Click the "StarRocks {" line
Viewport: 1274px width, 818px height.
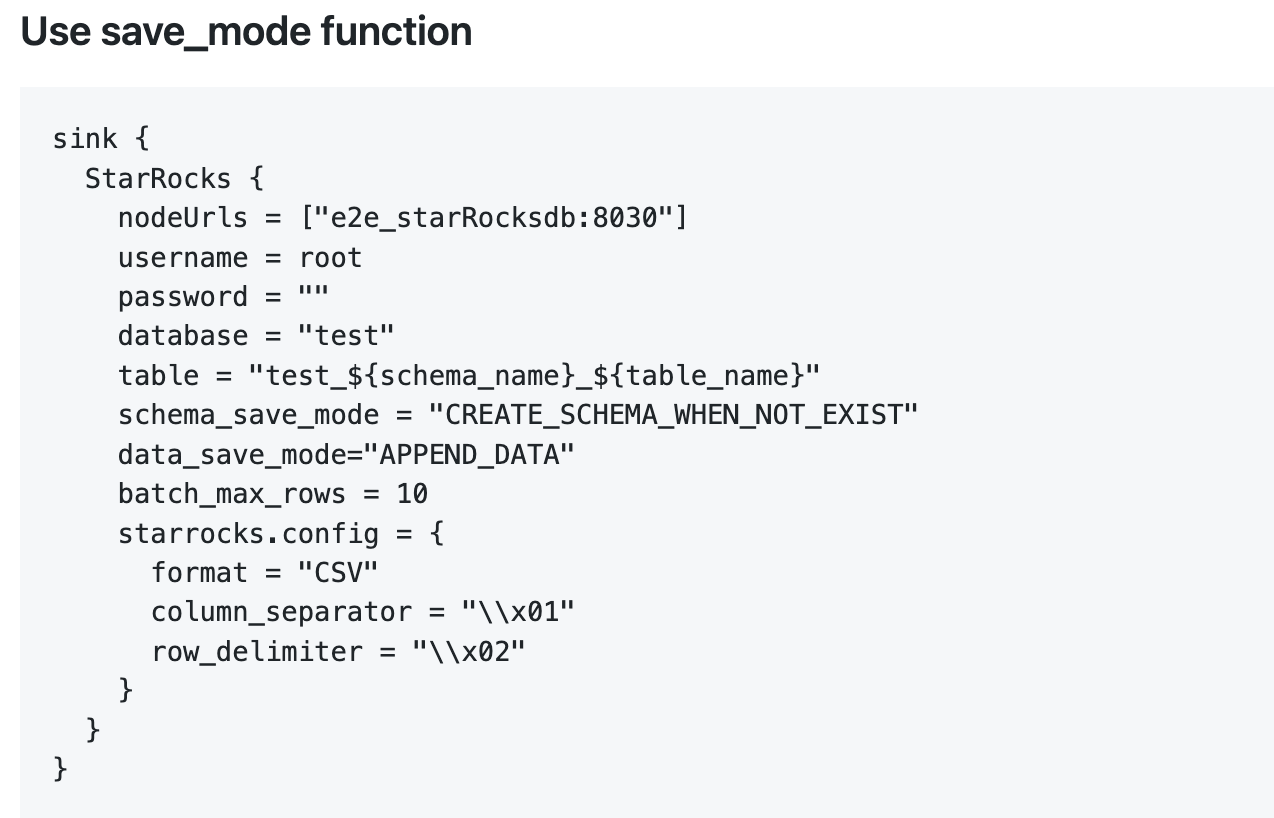tap(174, 179)
